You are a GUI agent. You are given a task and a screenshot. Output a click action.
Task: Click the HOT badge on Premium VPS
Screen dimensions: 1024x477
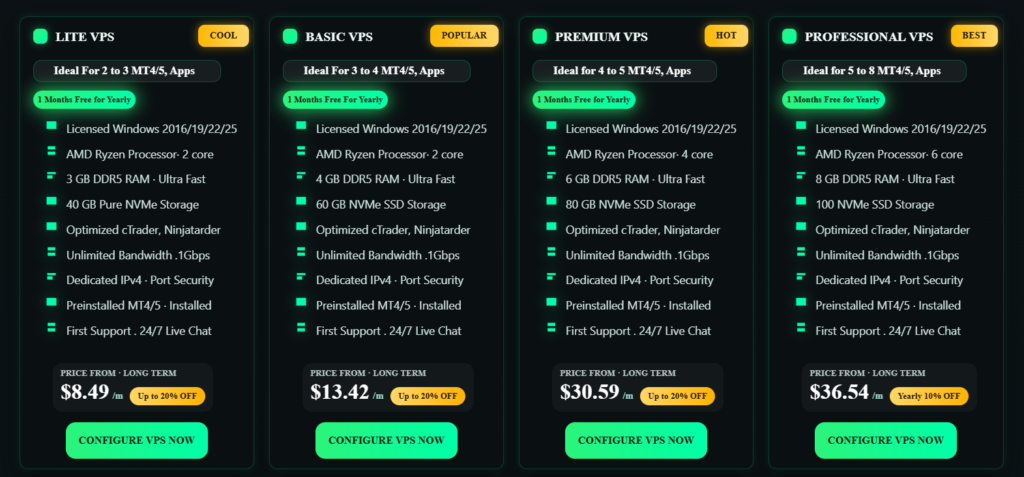(x=726, y=36)
